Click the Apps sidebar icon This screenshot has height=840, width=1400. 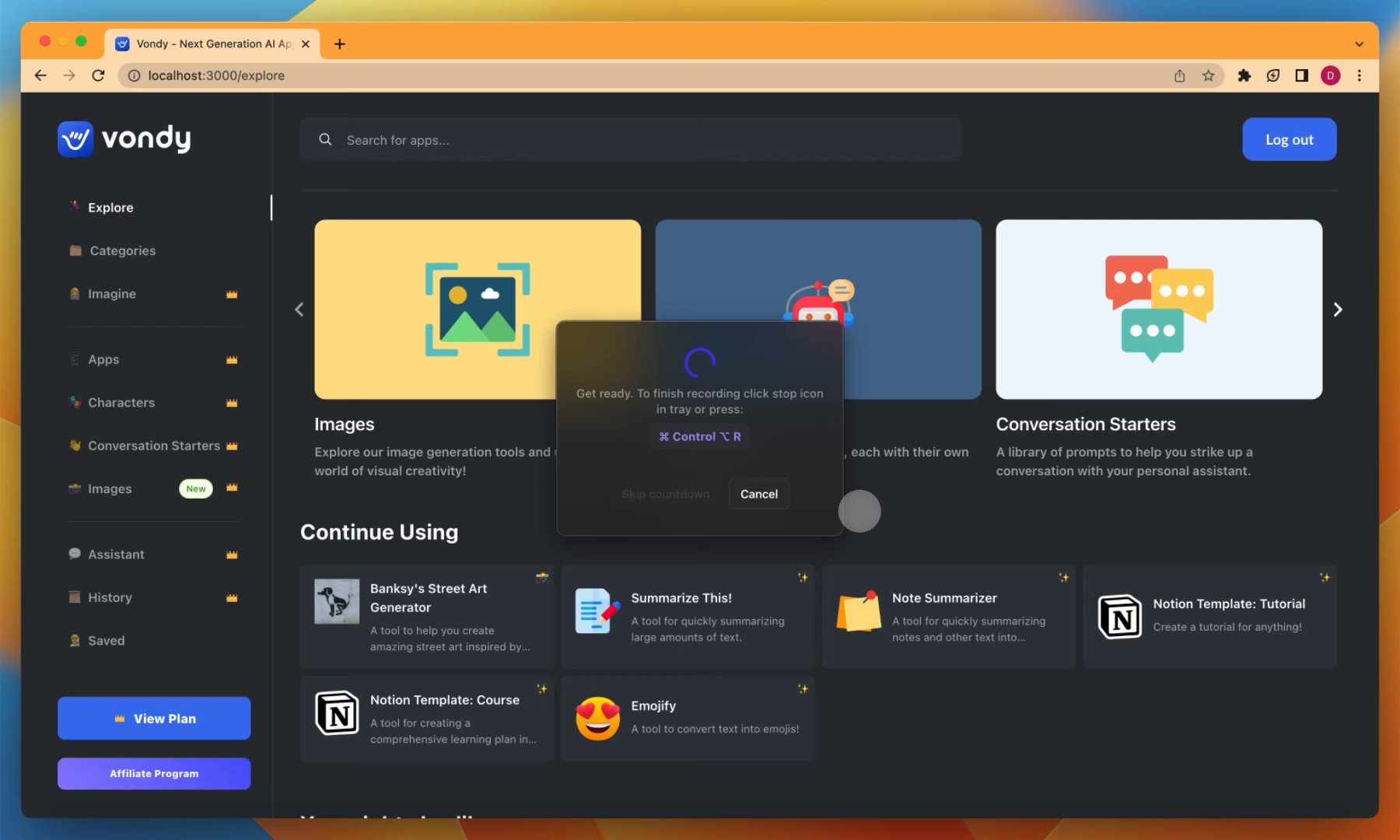pyautogui.click(x=74, y=359)
